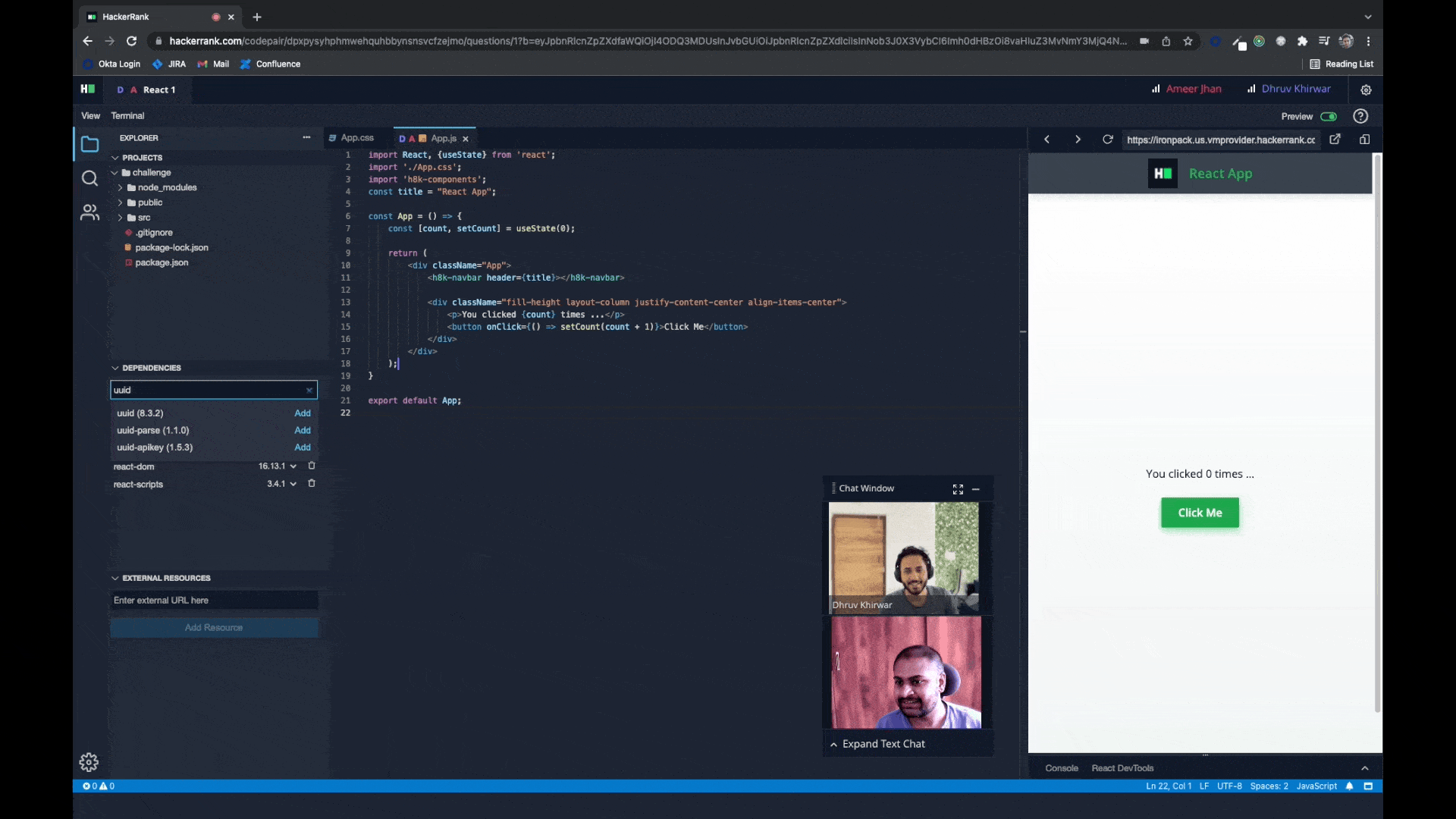Viewport: 1456px width, 819px height.
Task: Open the package-lock.json file
Action: click(x=171, y=248)
